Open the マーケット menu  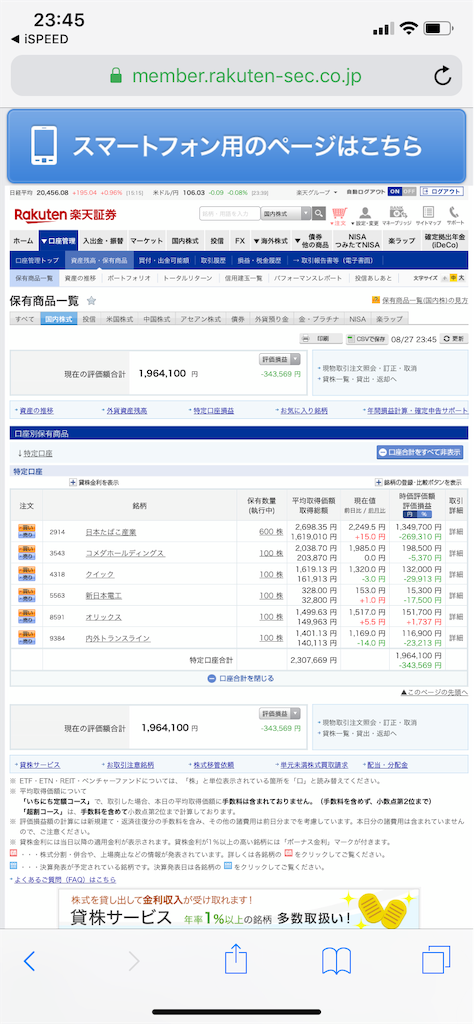[x=146, y=240]
